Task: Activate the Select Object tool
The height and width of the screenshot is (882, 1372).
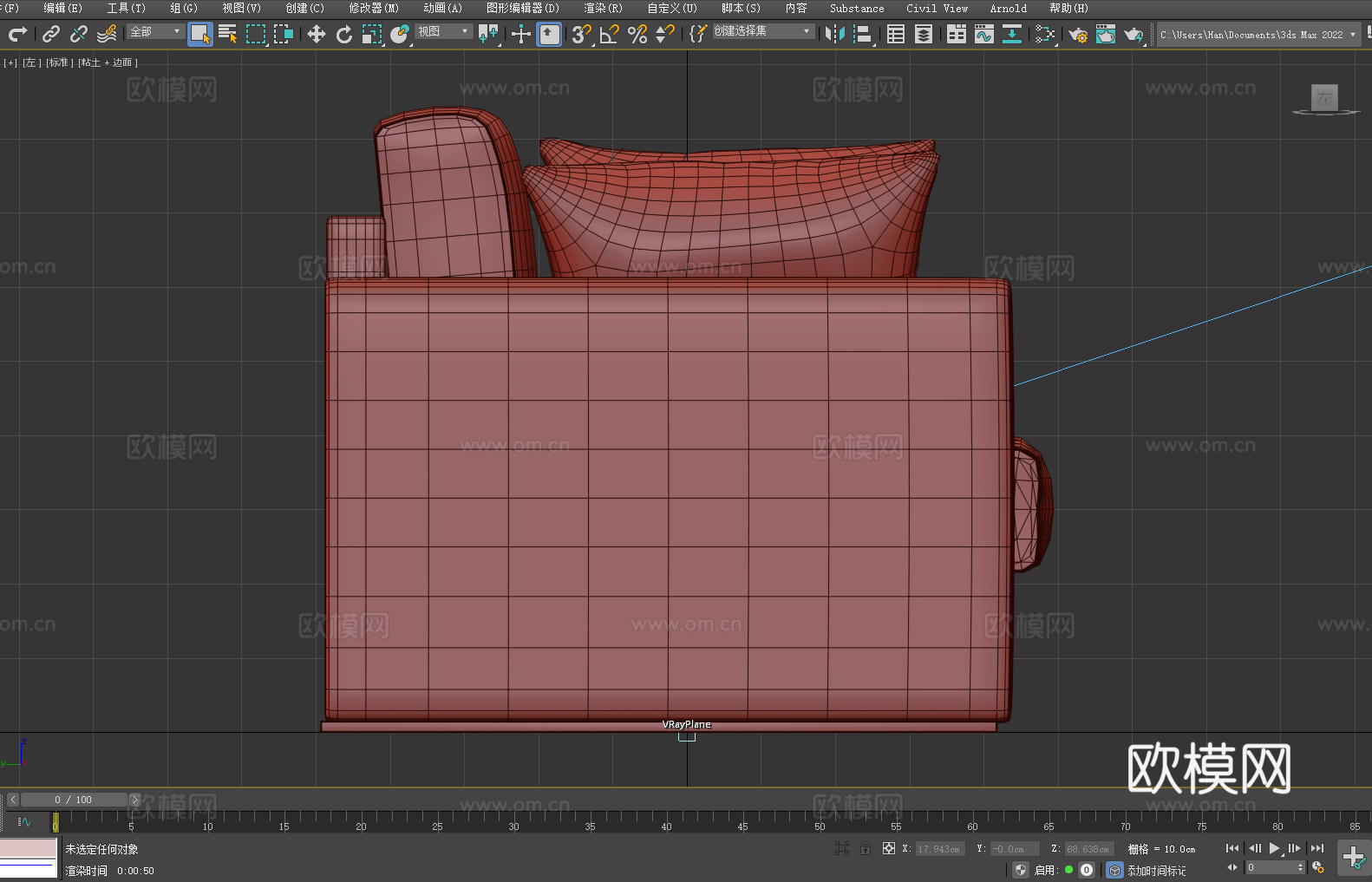Action: [200, 35]
